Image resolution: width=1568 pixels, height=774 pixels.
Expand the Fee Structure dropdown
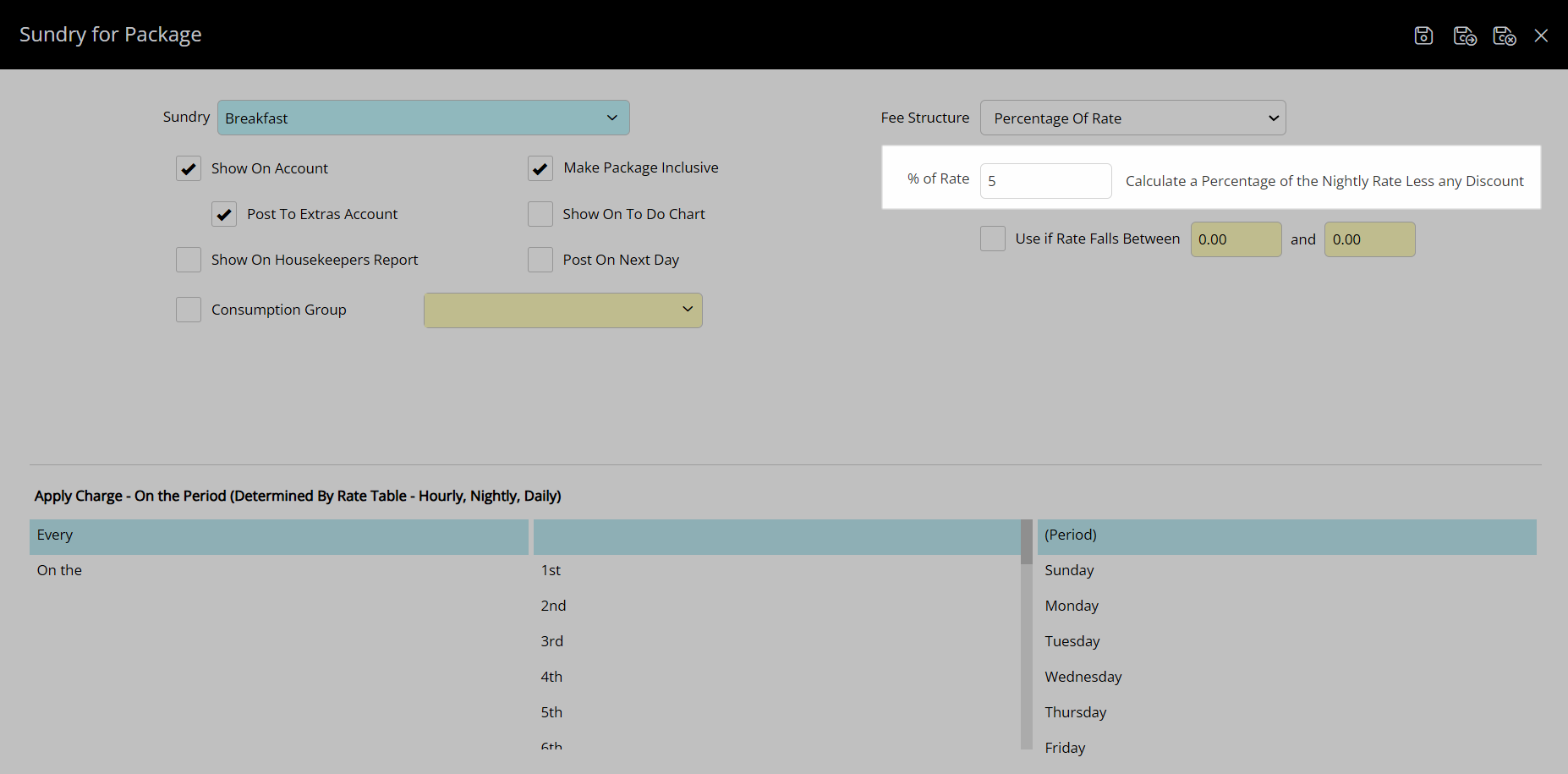(1132, 118)
